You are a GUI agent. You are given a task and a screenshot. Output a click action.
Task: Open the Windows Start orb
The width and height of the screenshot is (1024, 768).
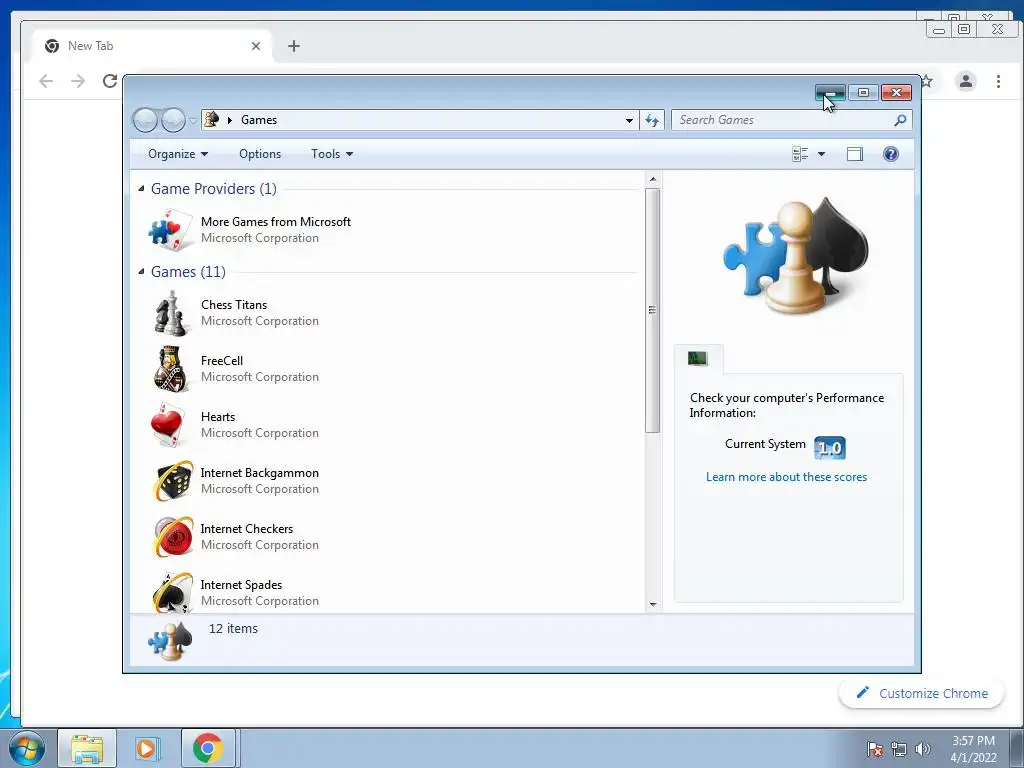coord(27,748)
